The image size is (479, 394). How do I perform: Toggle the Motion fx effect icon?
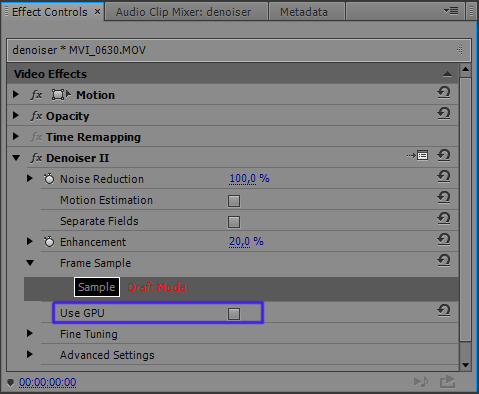pos(36,95)
